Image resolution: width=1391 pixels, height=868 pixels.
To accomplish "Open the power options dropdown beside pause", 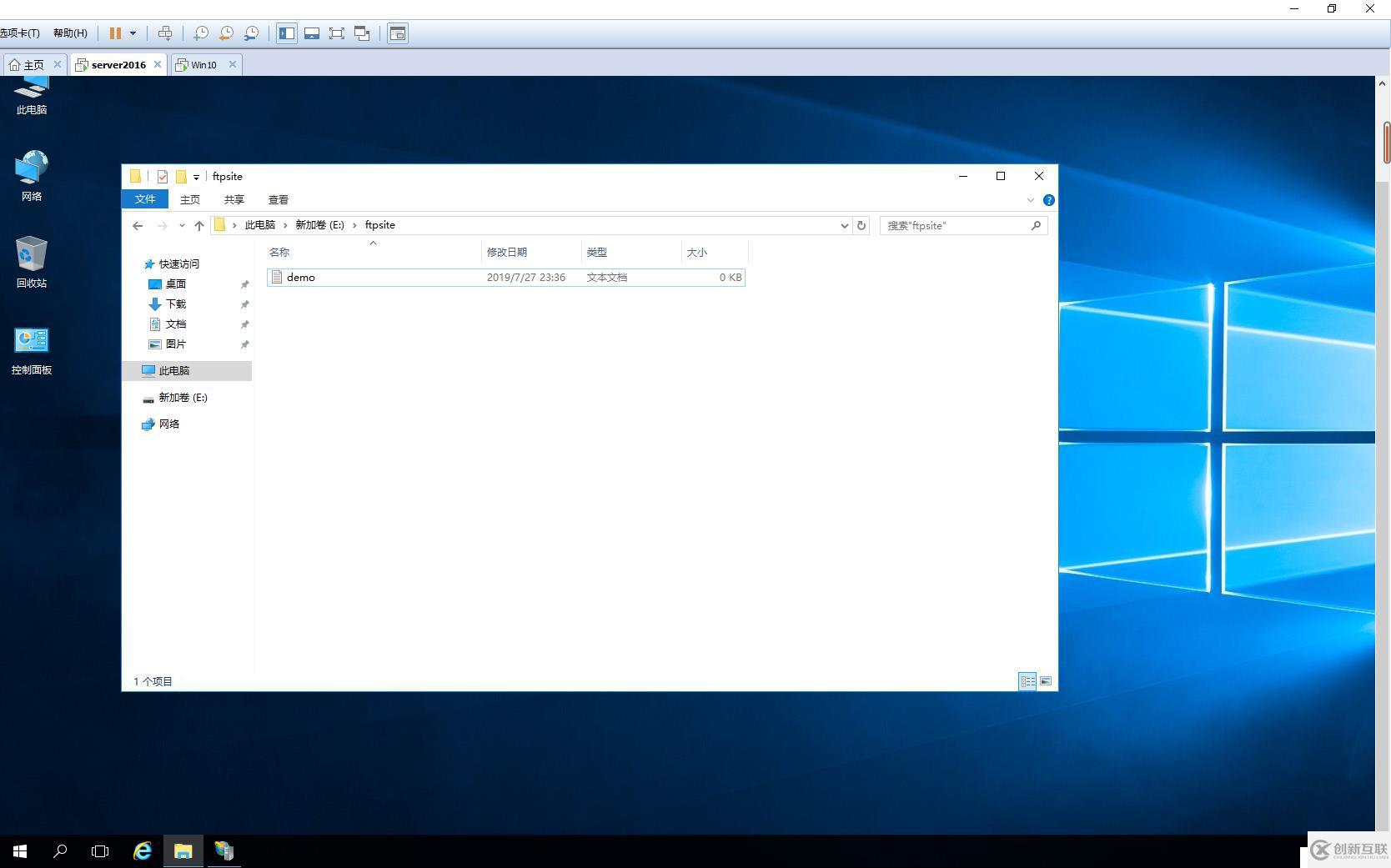I will (x=133, y=33).
